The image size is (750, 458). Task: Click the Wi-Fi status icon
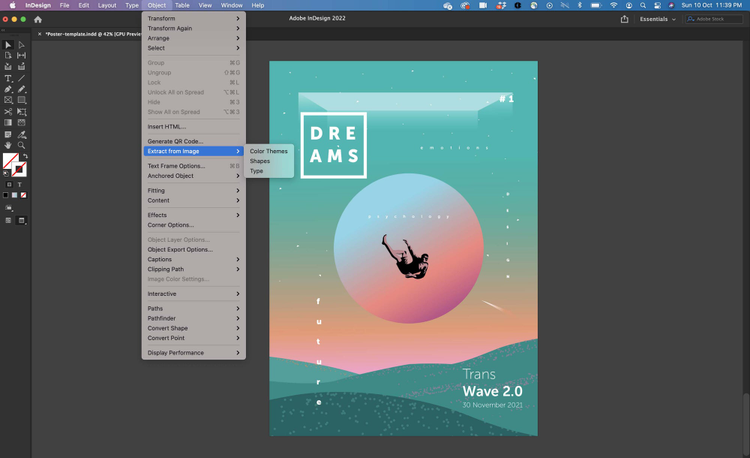coord(614,5)
